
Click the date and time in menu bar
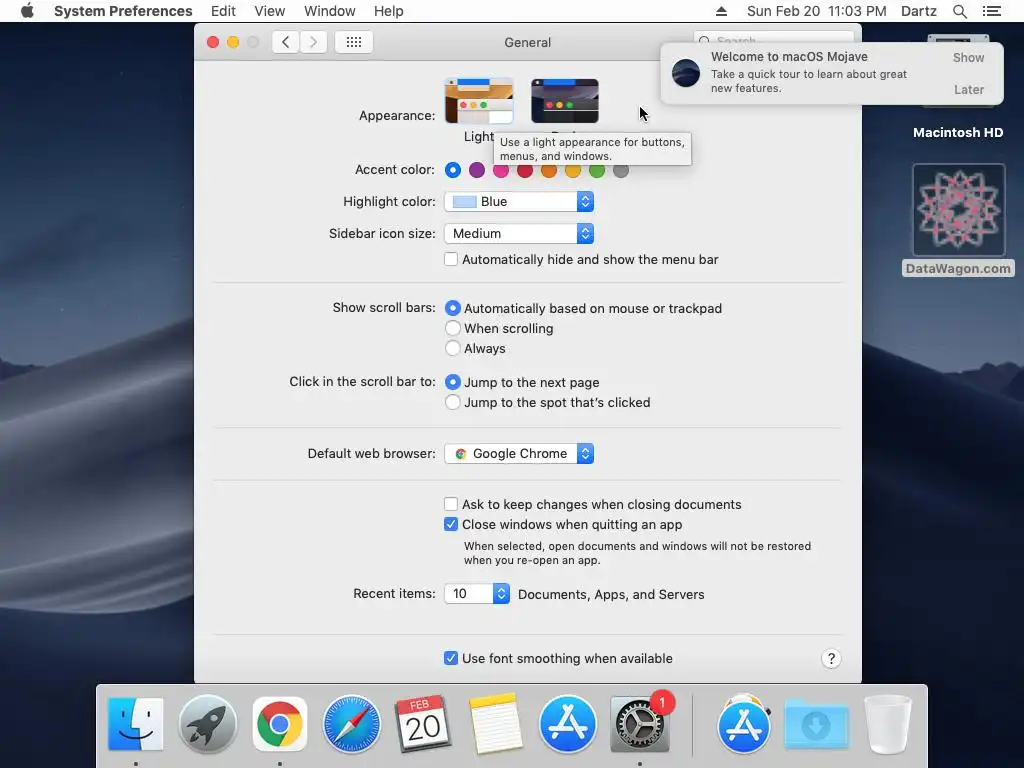coord(816,11)
